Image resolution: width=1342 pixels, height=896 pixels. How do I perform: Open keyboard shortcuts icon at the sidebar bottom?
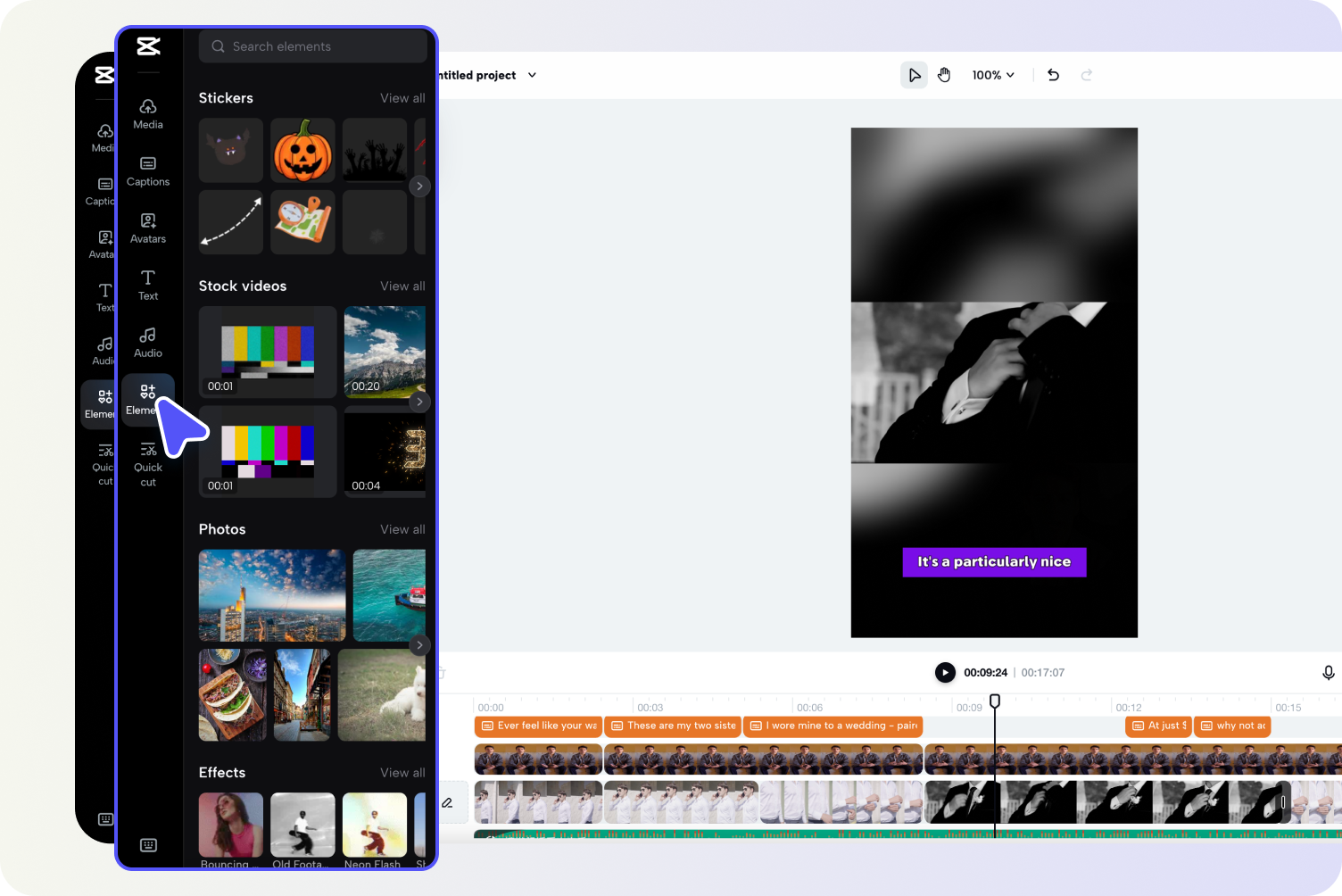point(148,845)
